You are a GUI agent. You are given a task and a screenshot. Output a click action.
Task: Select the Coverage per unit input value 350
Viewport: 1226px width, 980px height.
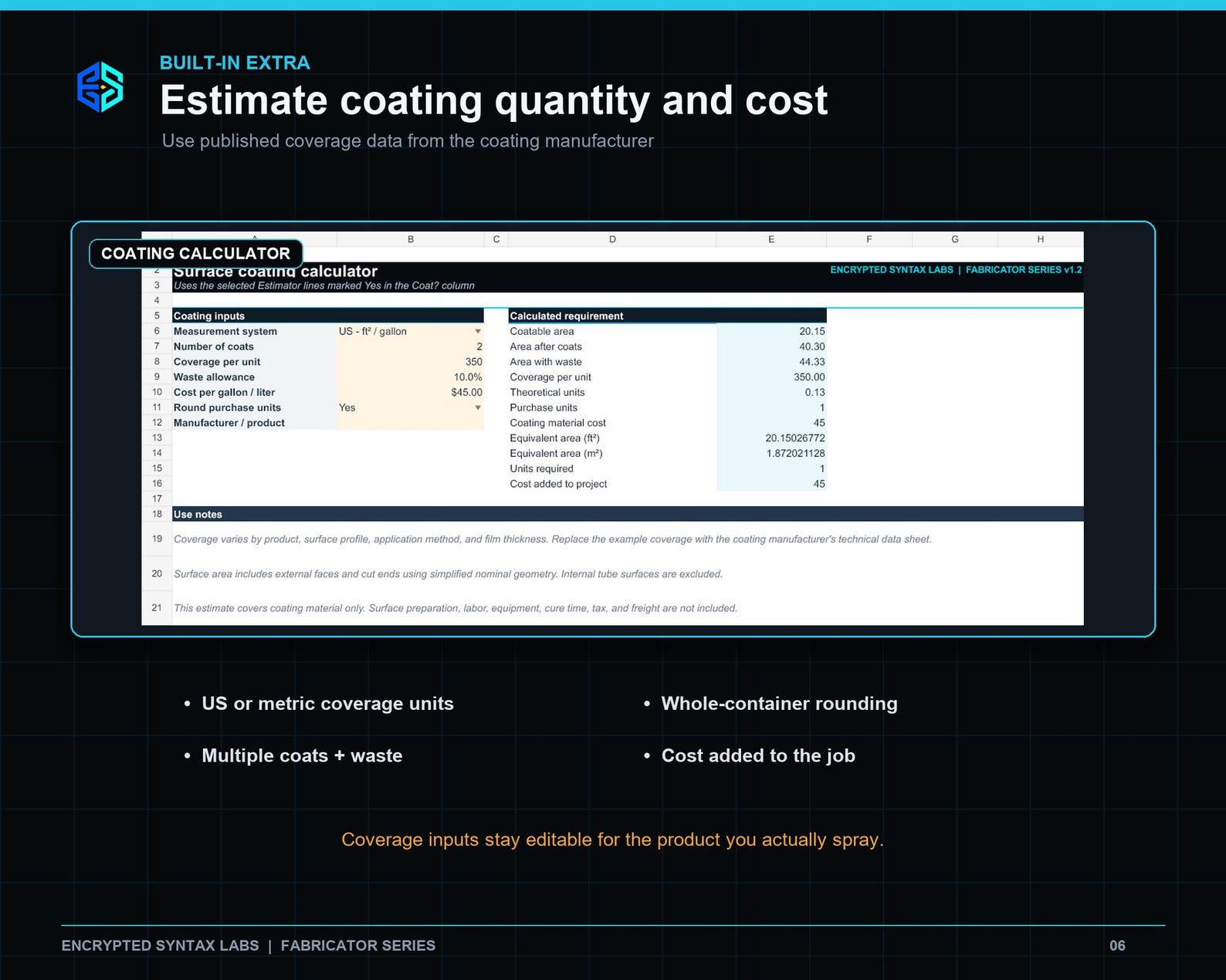pos(410,362)
